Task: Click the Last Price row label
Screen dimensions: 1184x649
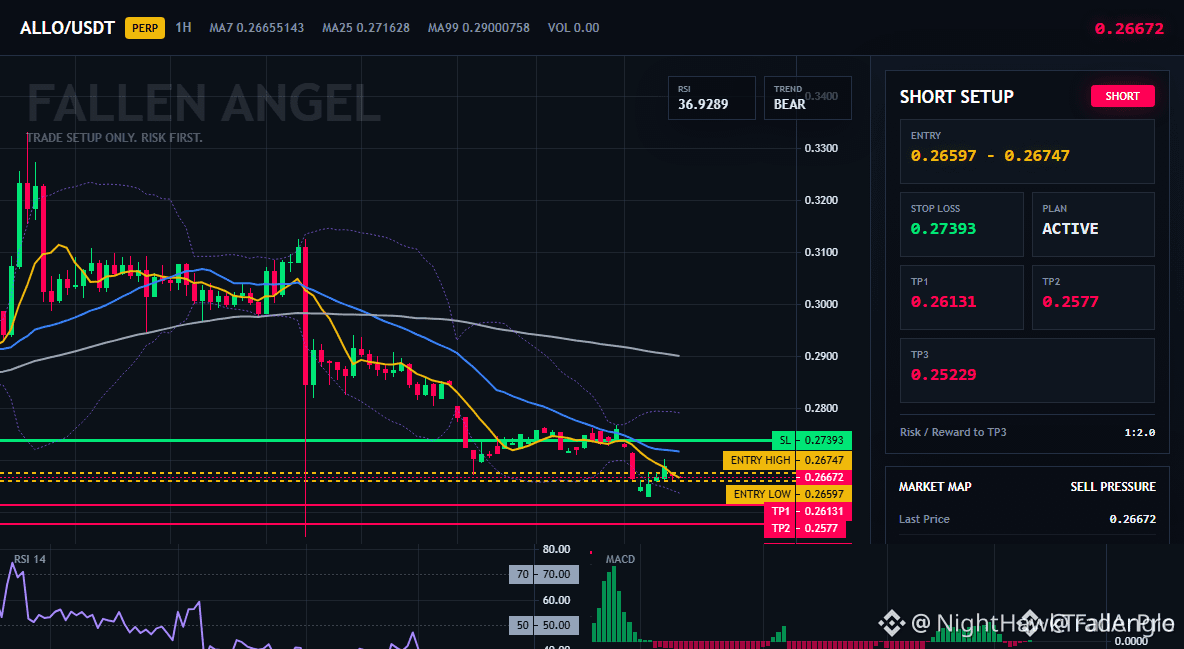Action: [924, 519]
